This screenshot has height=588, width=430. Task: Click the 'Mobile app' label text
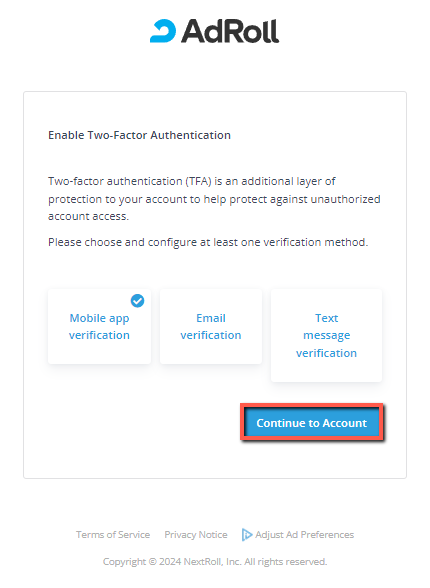click(99, 318)
